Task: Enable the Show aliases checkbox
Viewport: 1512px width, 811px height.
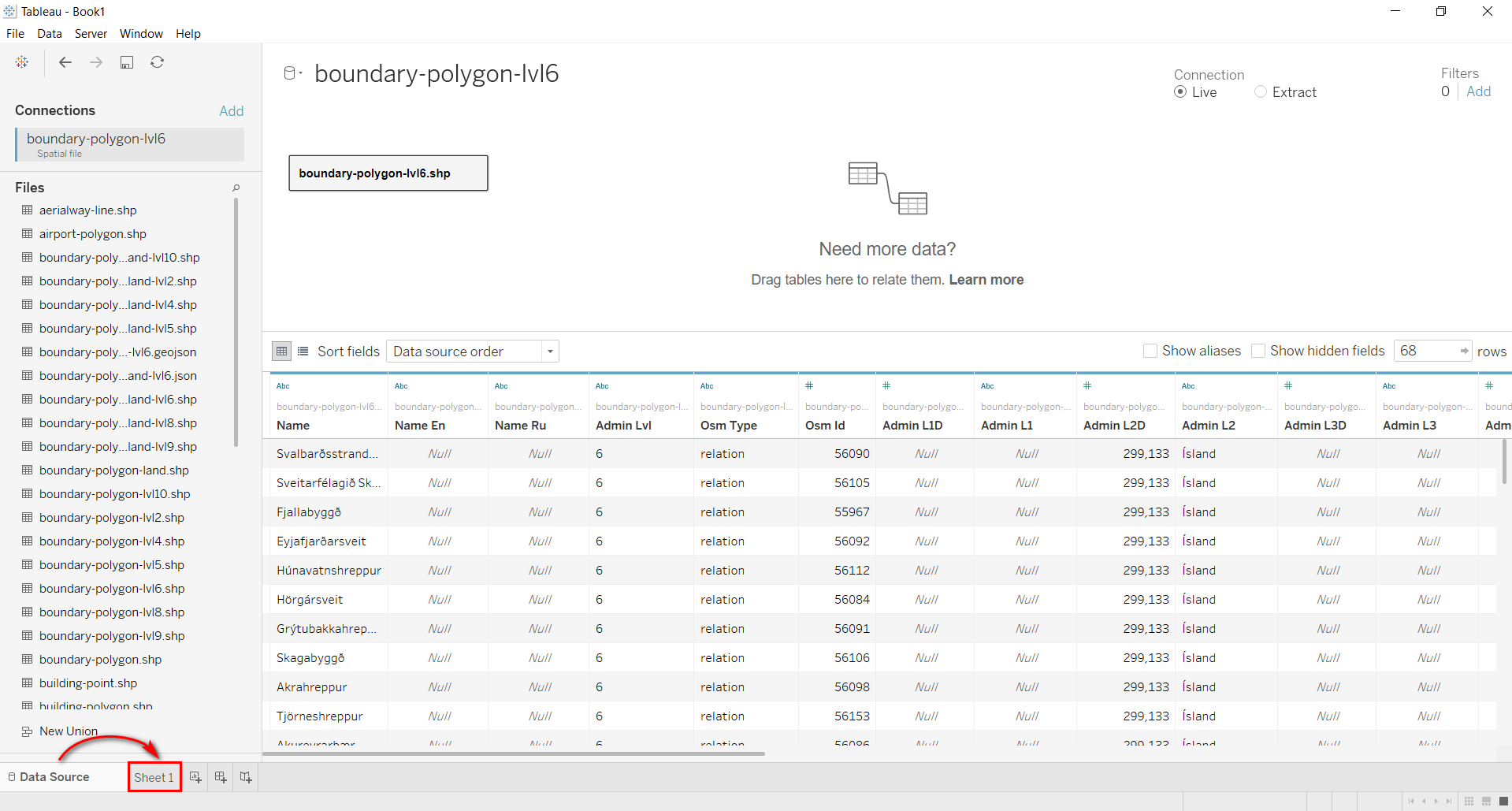Action: click(1150, 351)
